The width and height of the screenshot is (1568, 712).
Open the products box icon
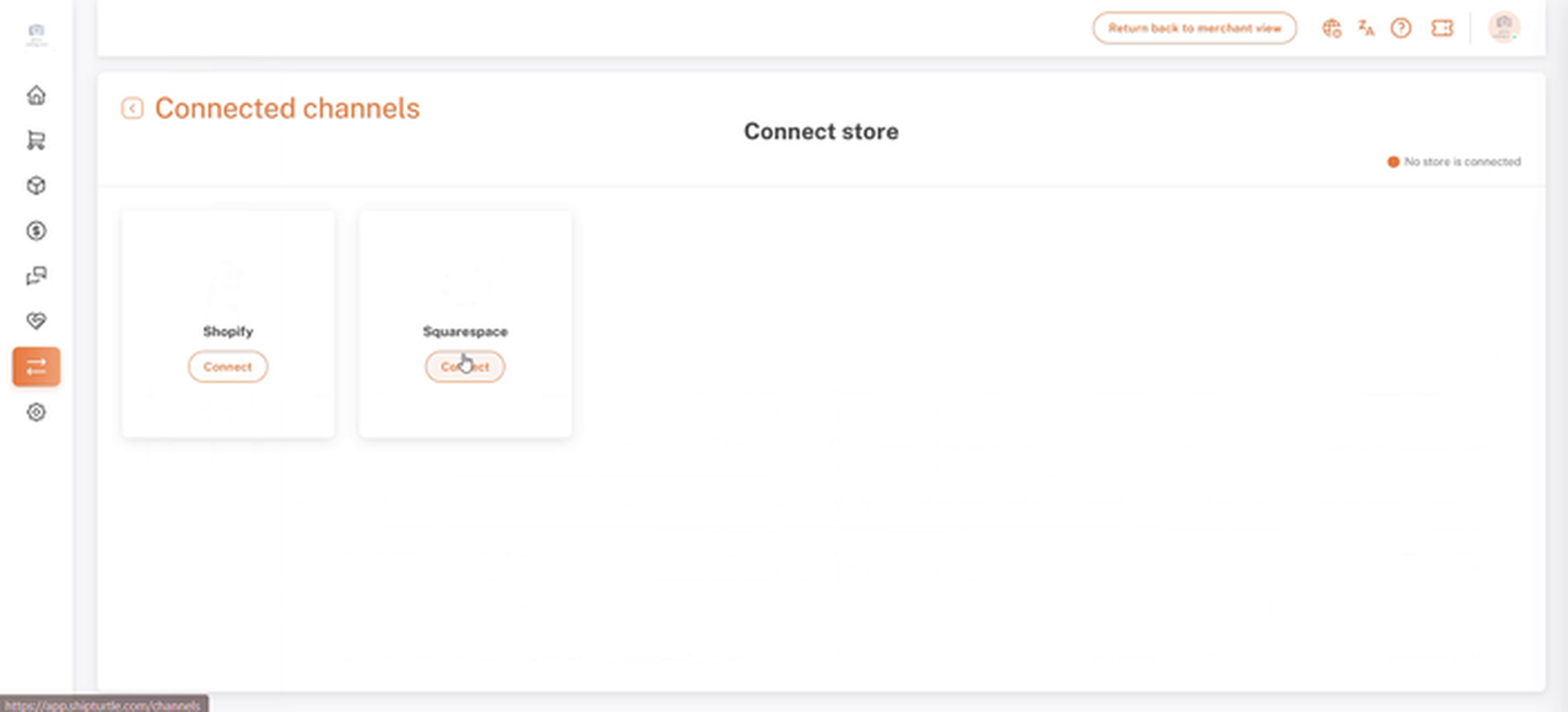(x=36, y=185)
